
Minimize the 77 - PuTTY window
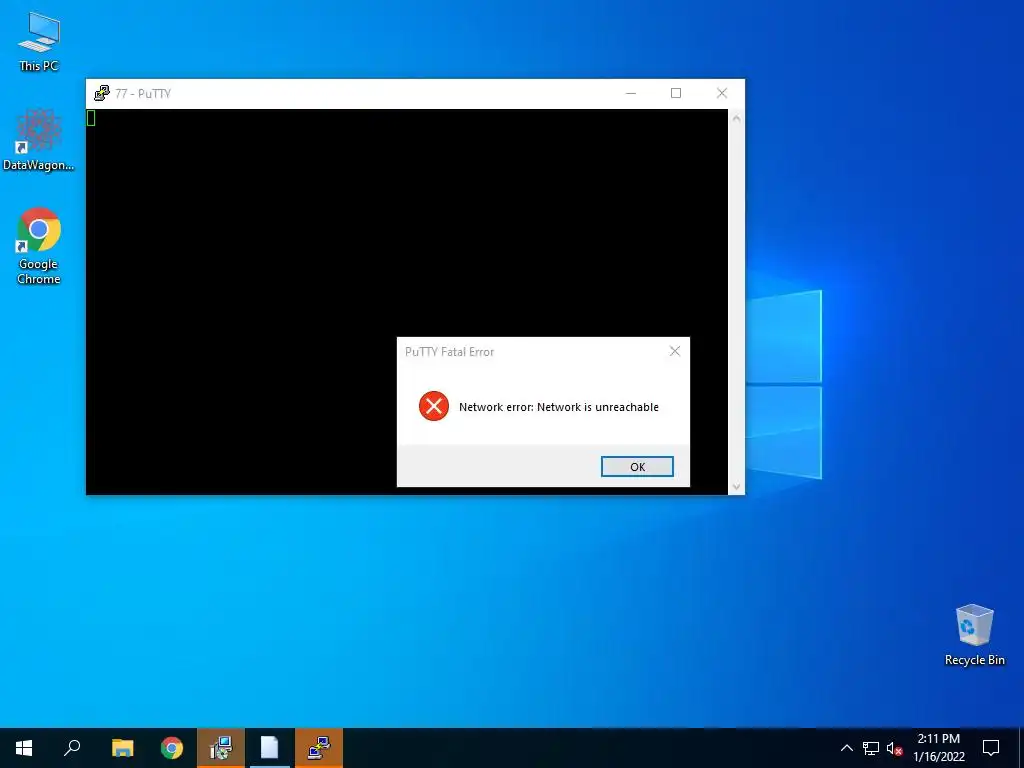[x=630, y=93]
